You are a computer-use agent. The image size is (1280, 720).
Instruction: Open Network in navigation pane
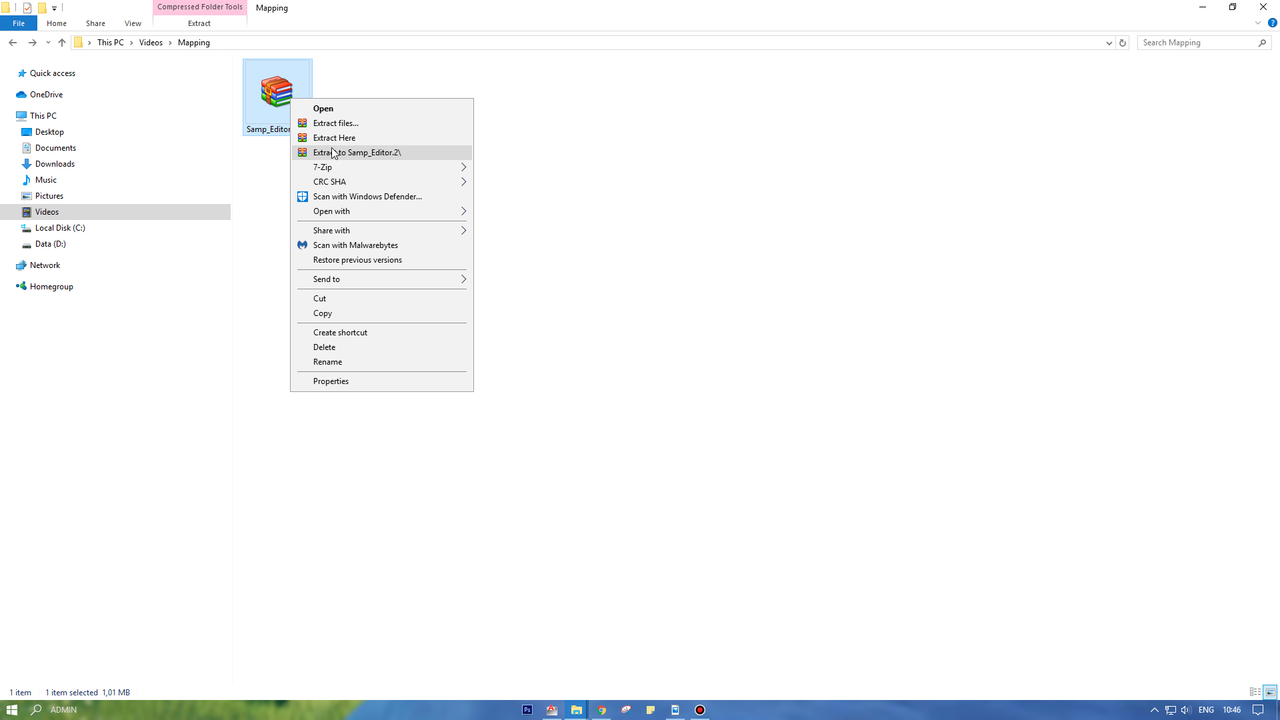click(45, 265)
